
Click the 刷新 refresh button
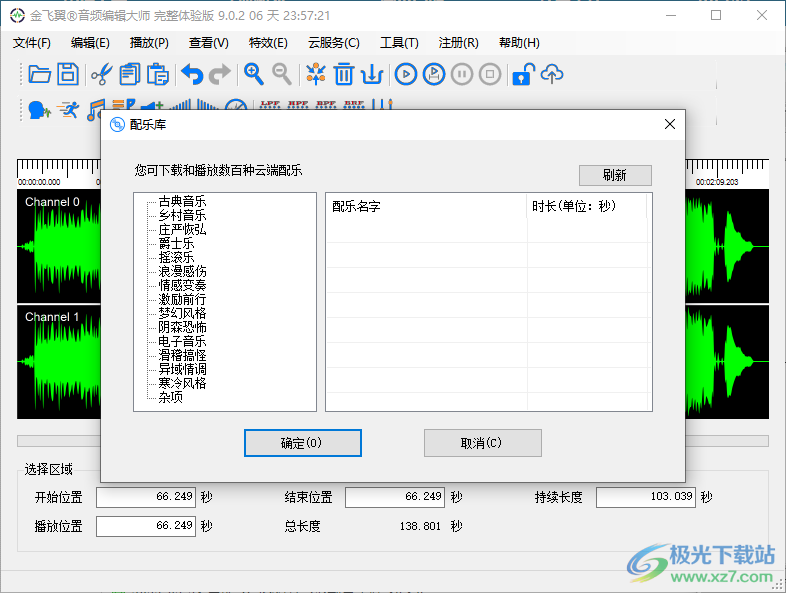point(615,175)
